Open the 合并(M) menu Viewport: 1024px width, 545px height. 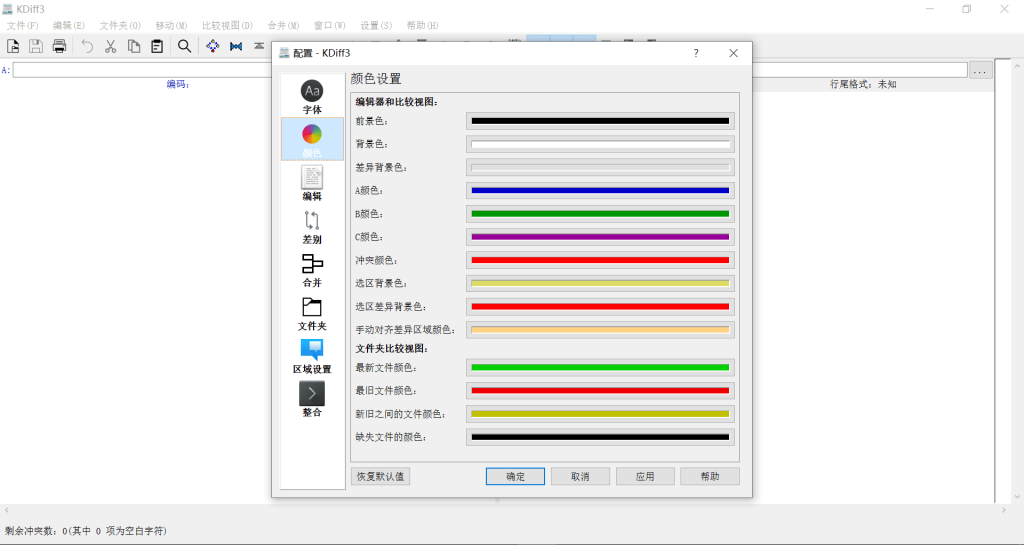coord(283,25)
